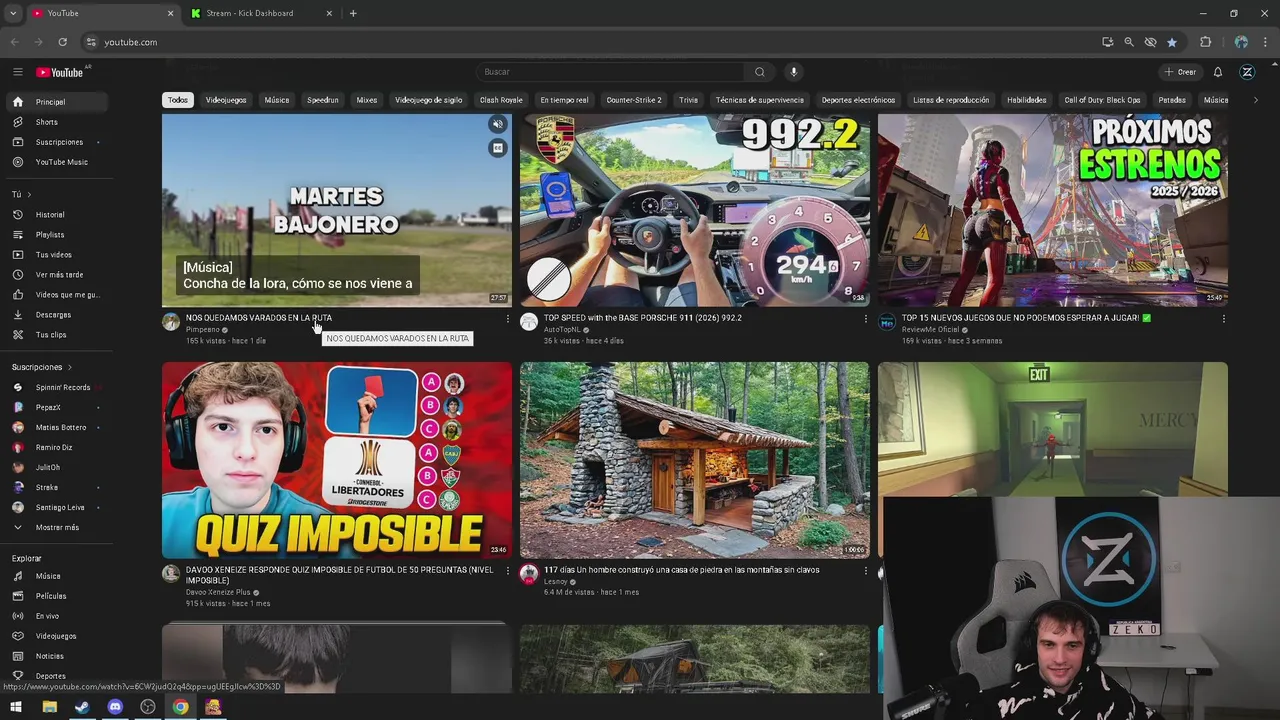1280x720 pixels.
Task: Click the search input field
Action: pyautogui.click(x=610, y=72)
